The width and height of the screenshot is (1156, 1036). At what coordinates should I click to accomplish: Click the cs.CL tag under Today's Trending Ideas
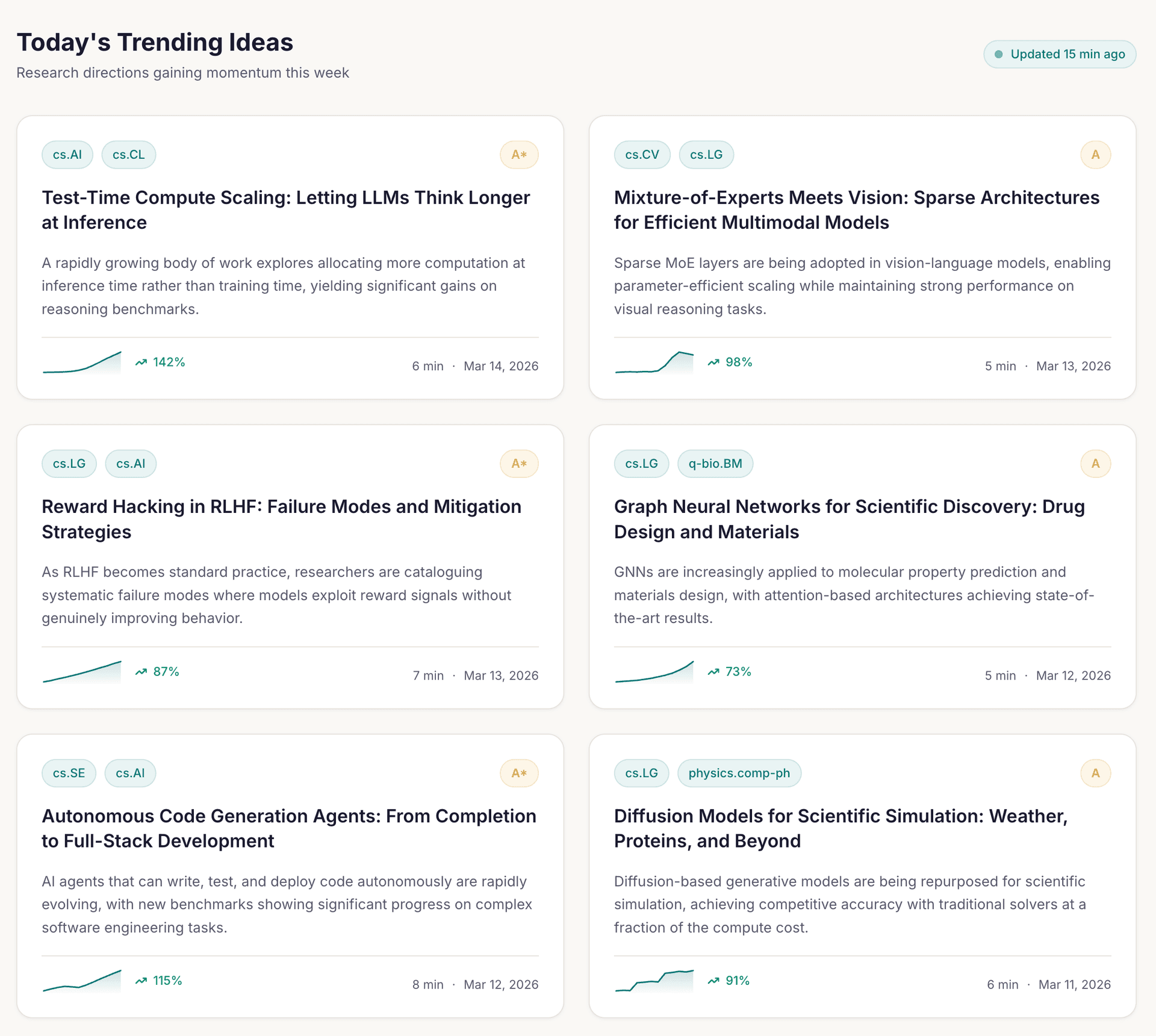pos(128,155)
